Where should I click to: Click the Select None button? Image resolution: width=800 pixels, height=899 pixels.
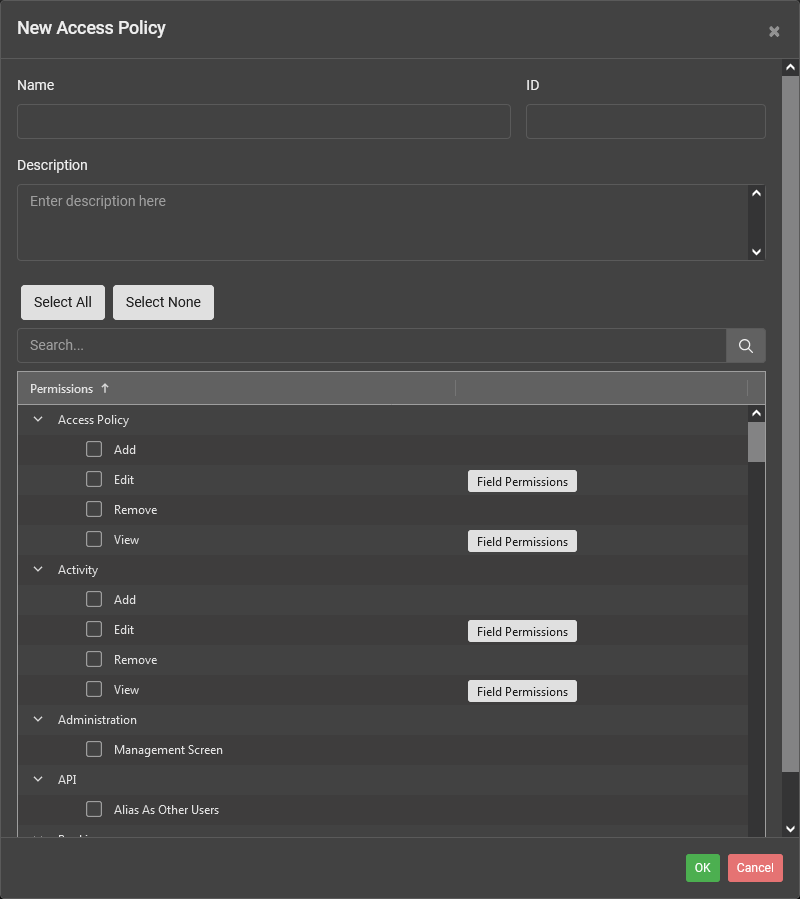[x=163, y=302]
